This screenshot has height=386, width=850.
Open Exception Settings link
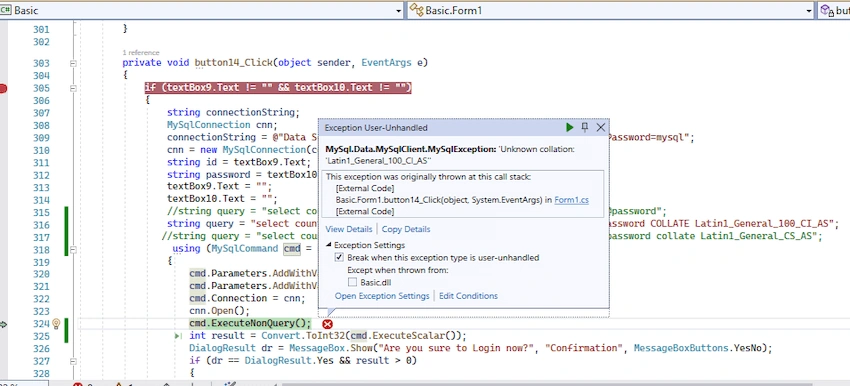click(382, 295)
